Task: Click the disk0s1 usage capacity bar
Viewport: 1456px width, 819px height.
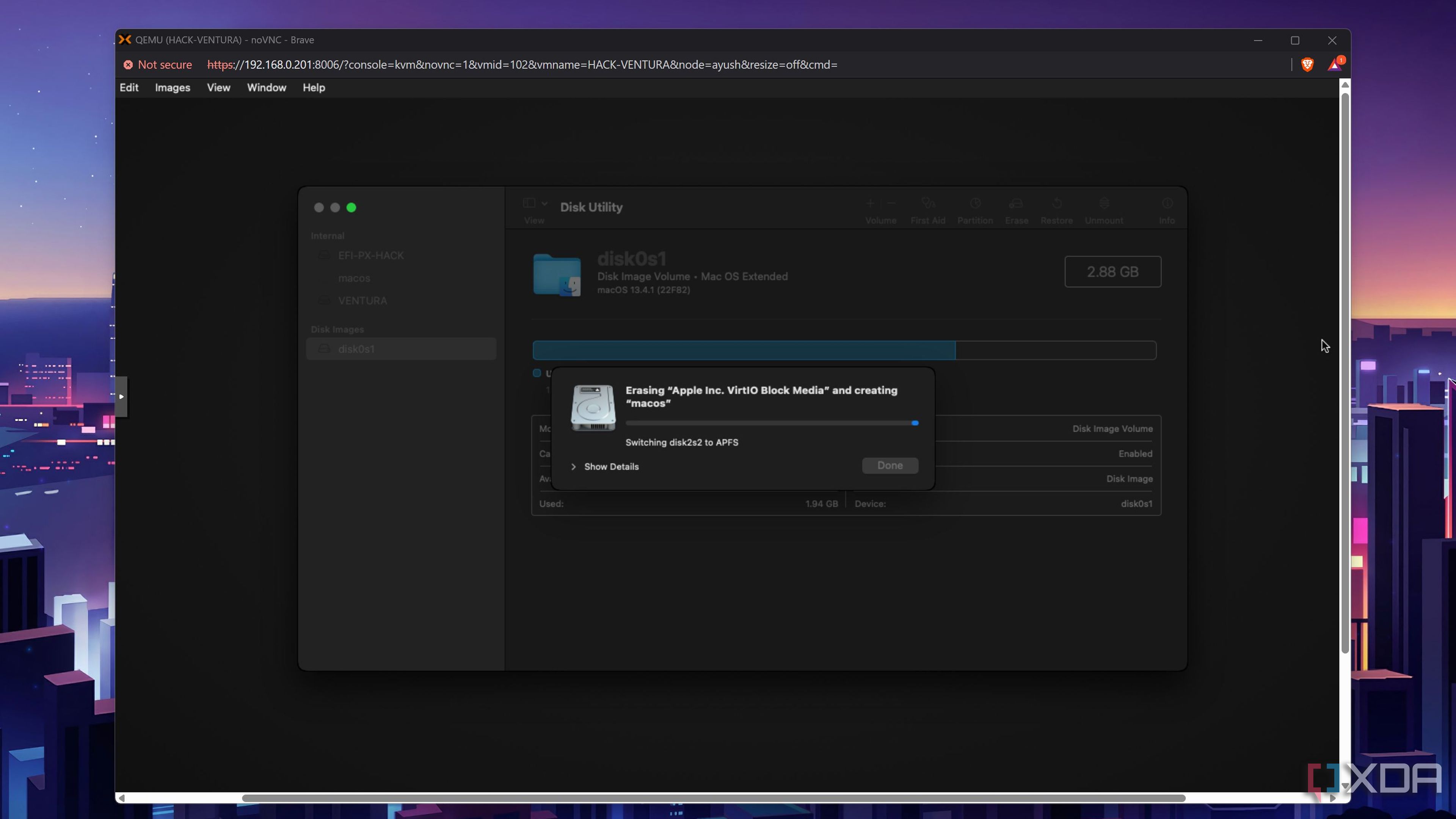Action: click(x=844, y=350)
